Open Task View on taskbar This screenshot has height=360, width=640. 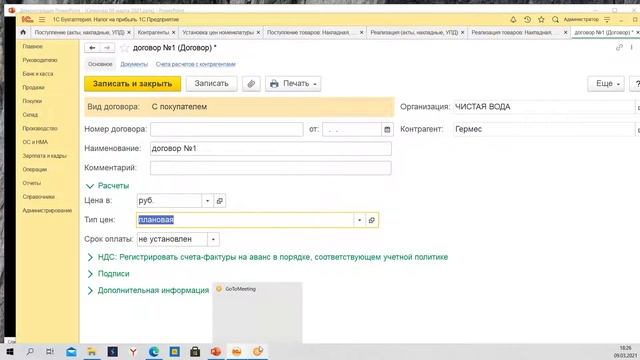click(x=50, y=351)
